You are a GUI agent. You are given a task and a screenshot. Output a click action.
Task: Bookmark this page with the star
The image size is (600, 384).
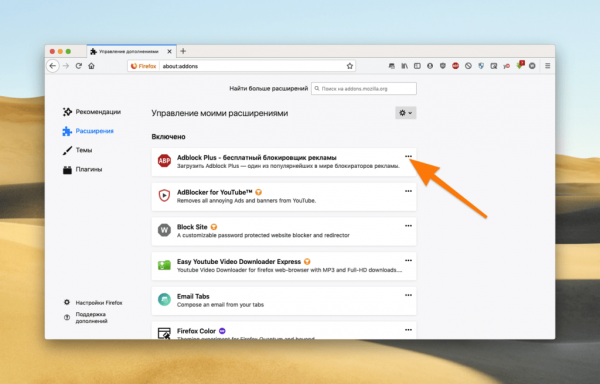point(349,66)
